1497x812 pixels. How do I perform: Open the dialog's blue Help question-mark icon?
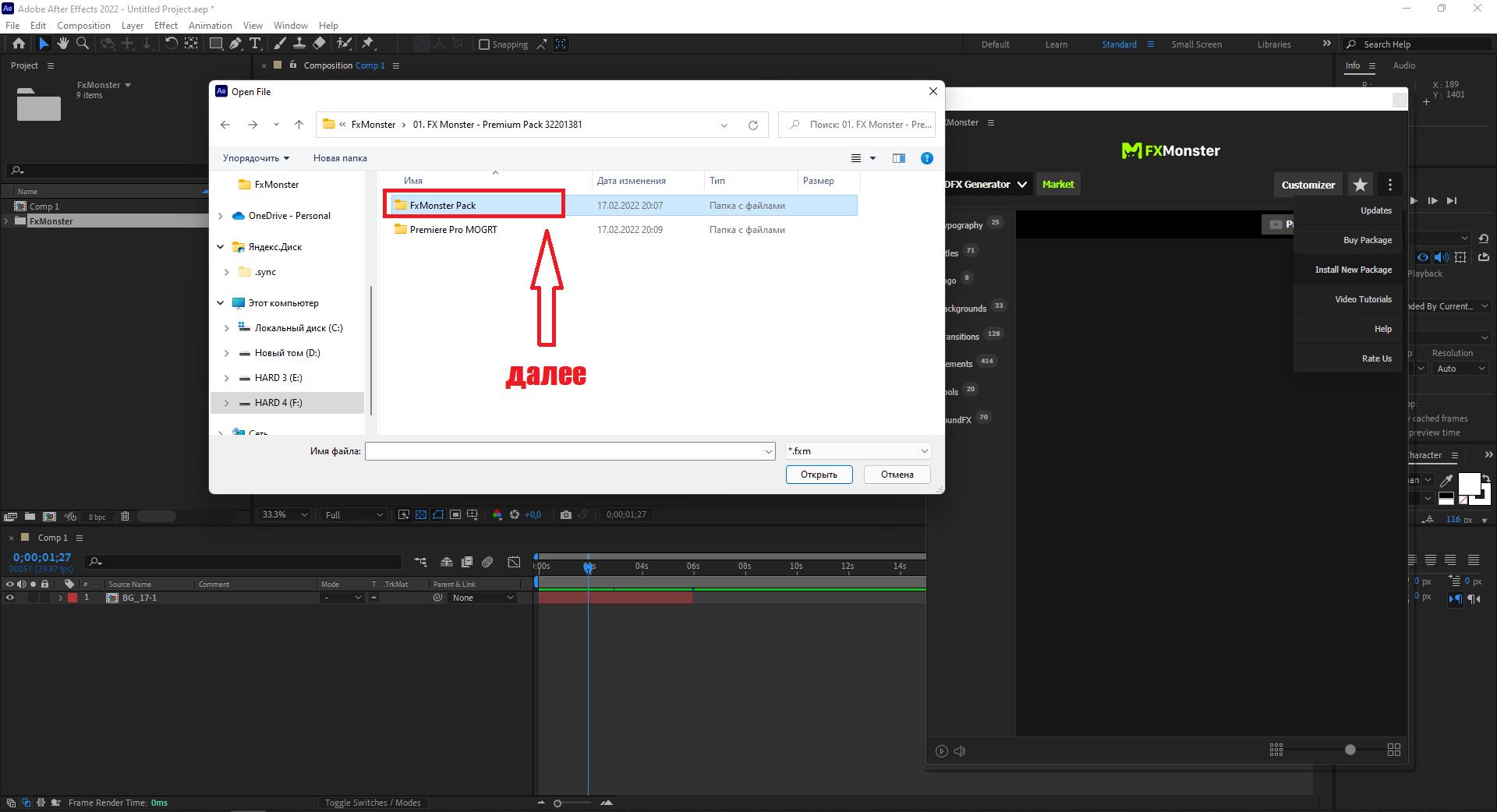coord(927,158)
